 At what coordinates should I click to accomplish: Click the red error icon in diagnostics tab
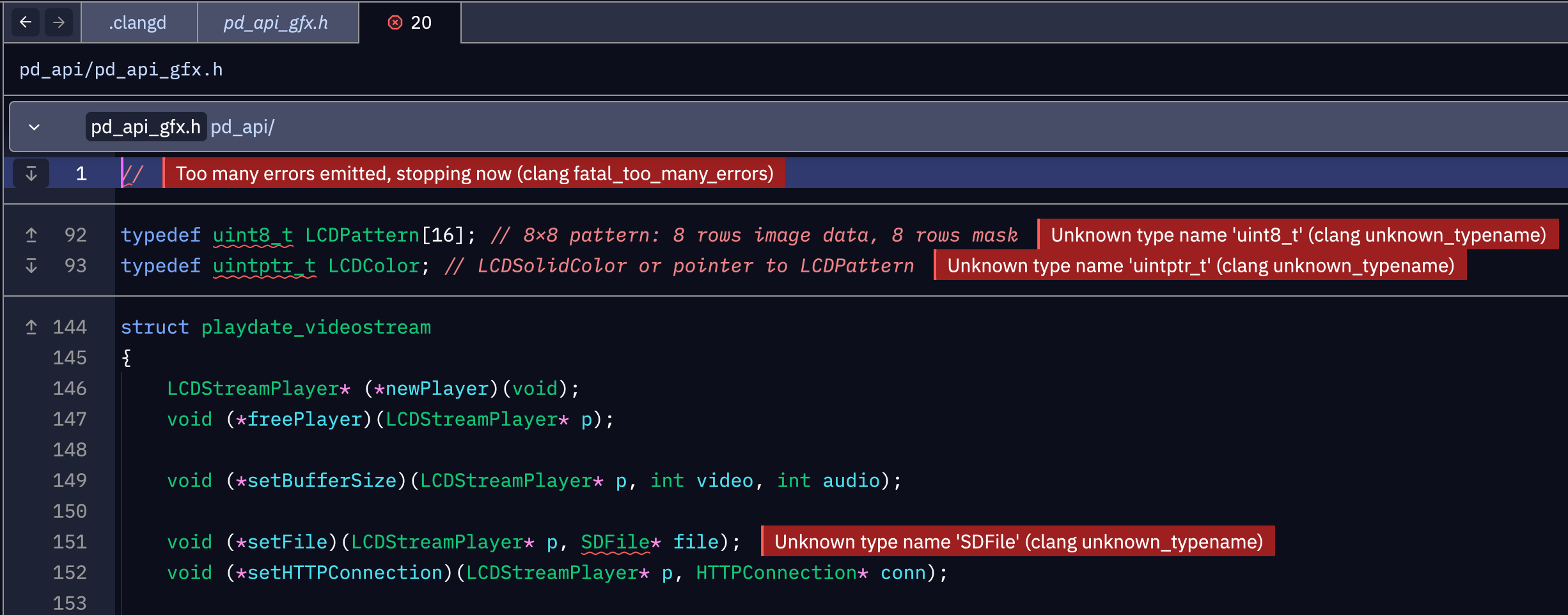coord(395,22)
